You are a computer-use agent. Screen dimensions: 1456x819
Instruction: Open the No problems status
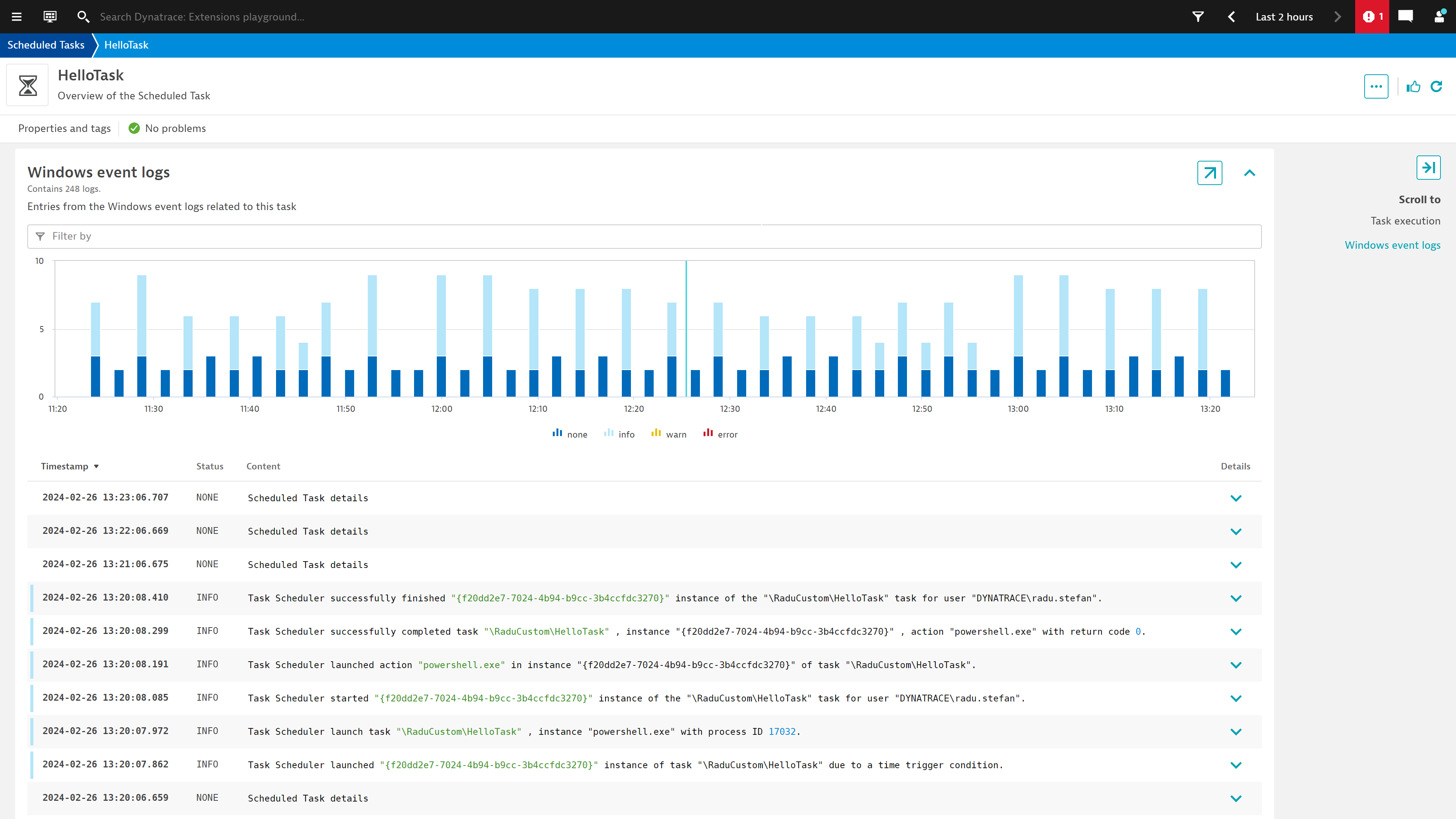click(x=167, y=128)
